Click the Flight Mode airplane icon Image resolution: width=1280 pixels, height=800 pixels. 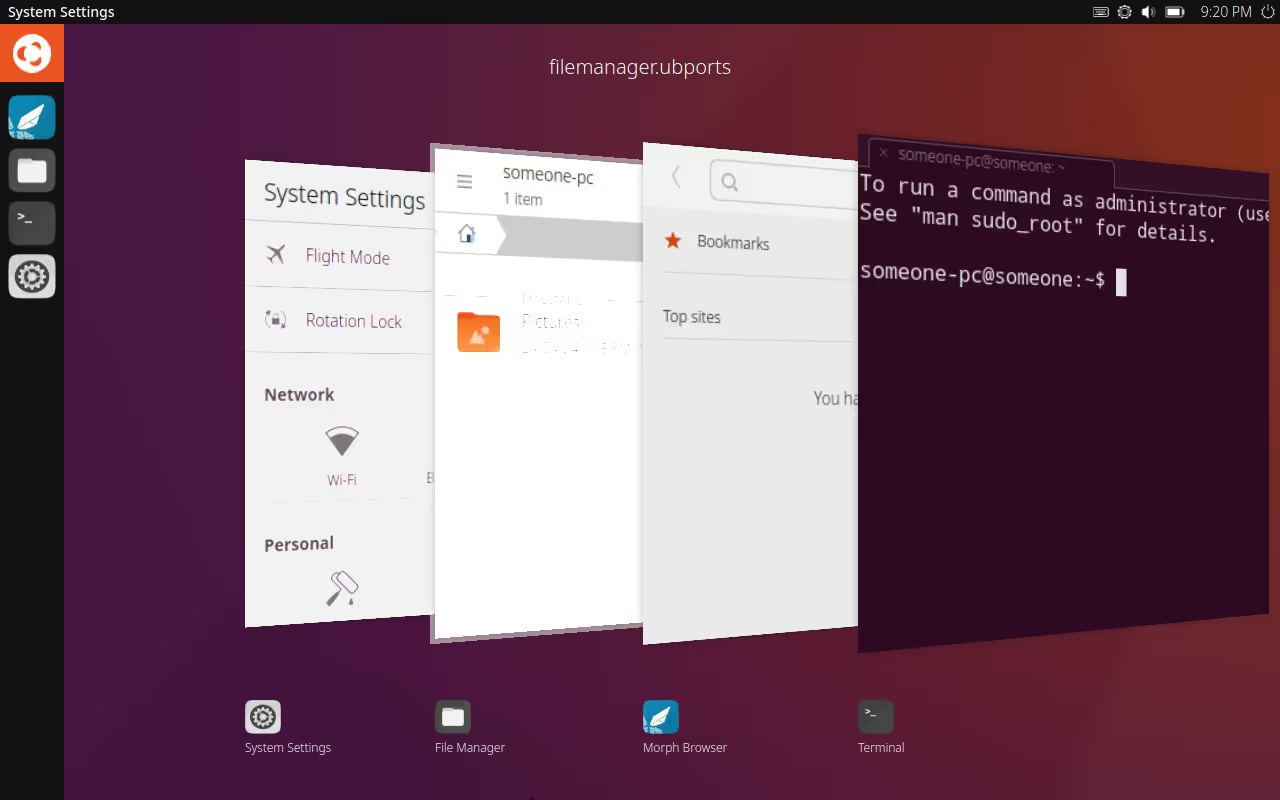pyautogui.click(x=276, y=254)
